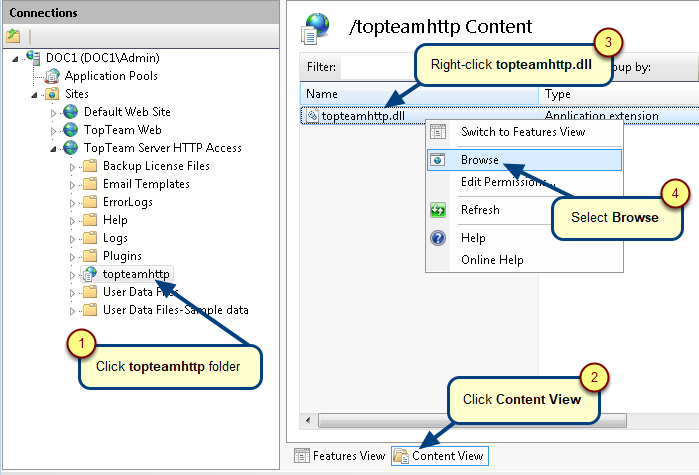Screen dimensions: 699x475
Task: Expand the TopTeam Web node
Action: click(x=53, y=131)
